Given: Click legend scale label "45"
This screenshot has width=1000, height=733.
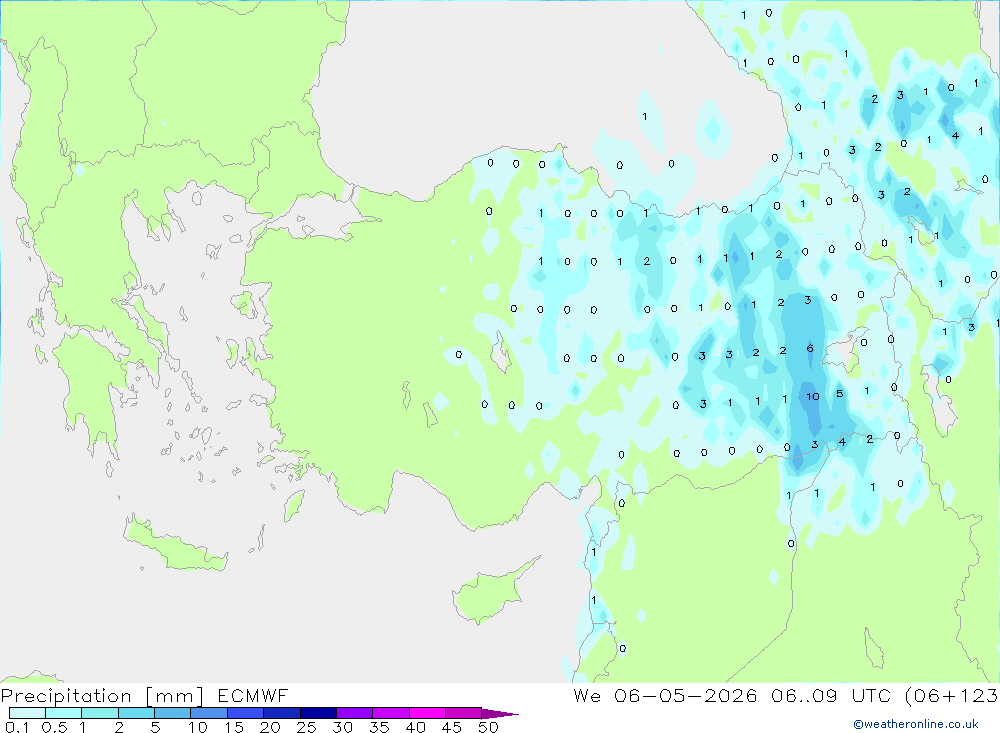Looking at the screenshot, I should 452,727.
